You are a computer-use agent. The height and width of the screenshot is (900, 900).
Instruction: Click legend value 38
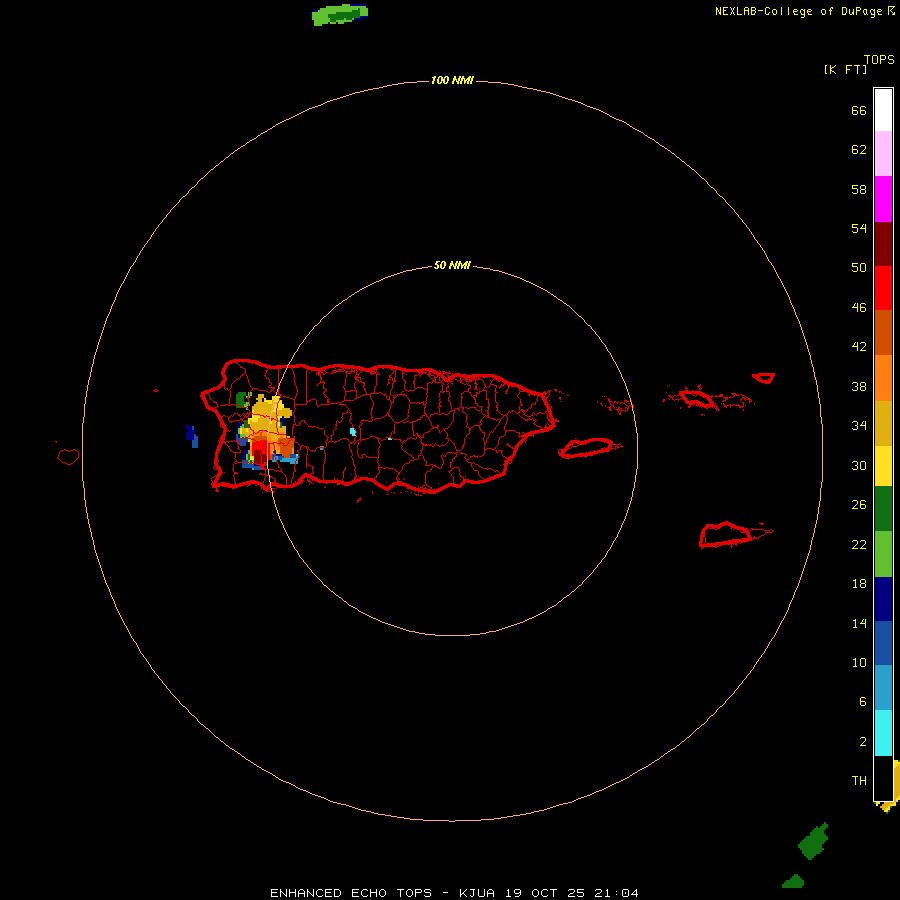(x=859, y=386)
